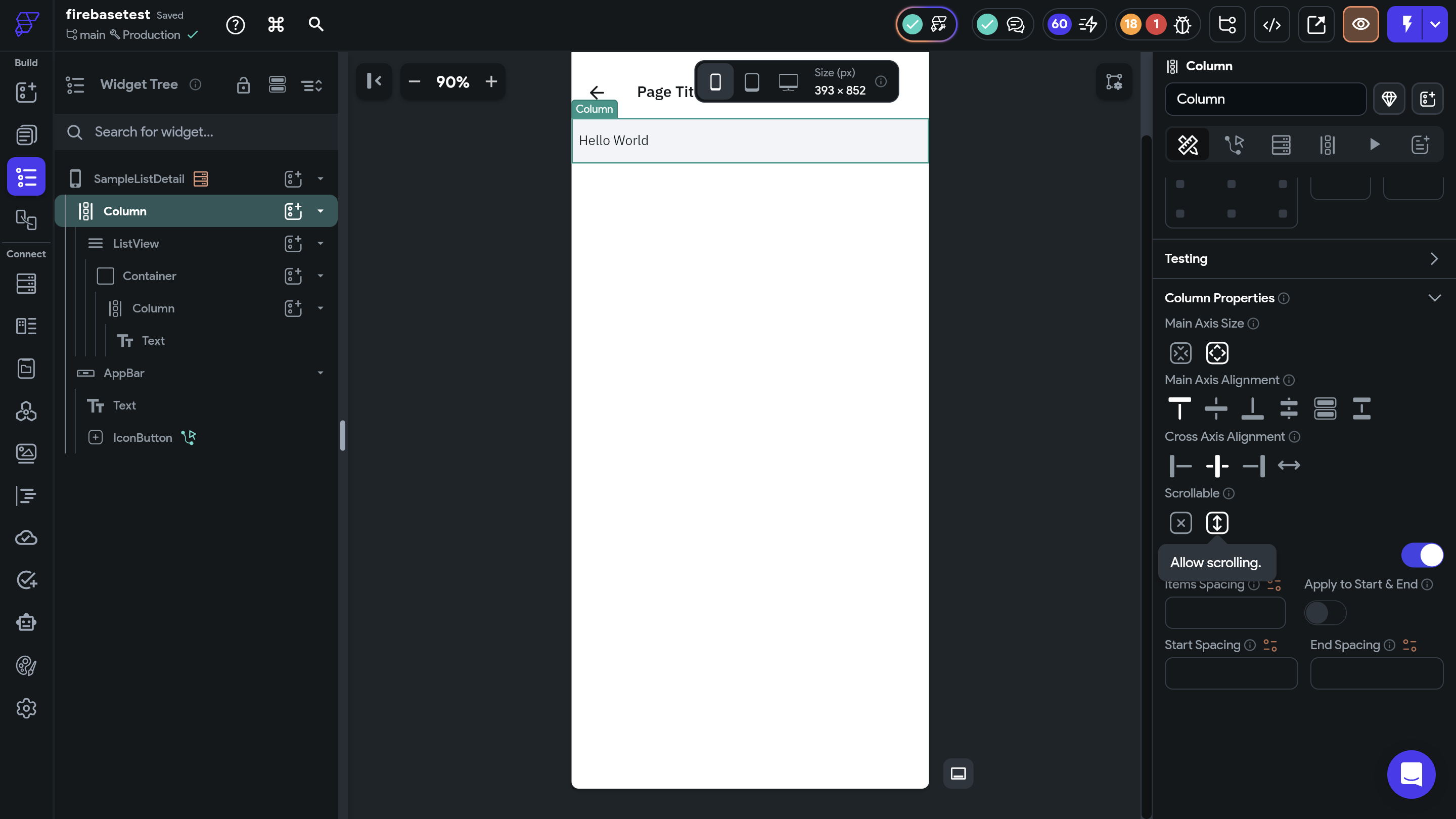Switch to the Actions tab in properties panel

click(1234, 145)
